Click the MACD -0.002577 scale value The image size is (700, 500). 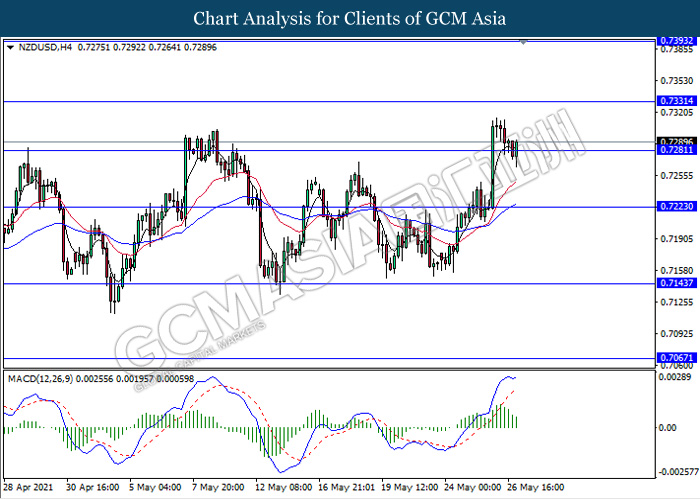point(678,472)
